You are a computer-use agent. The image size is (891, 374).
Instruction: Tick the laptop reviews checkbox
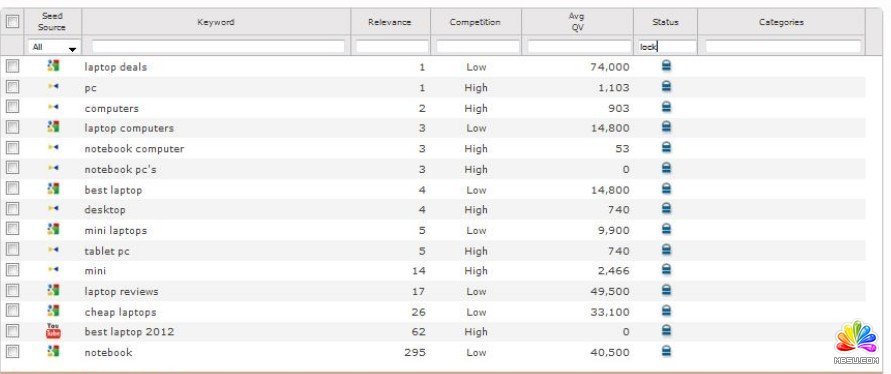point(12,290)
